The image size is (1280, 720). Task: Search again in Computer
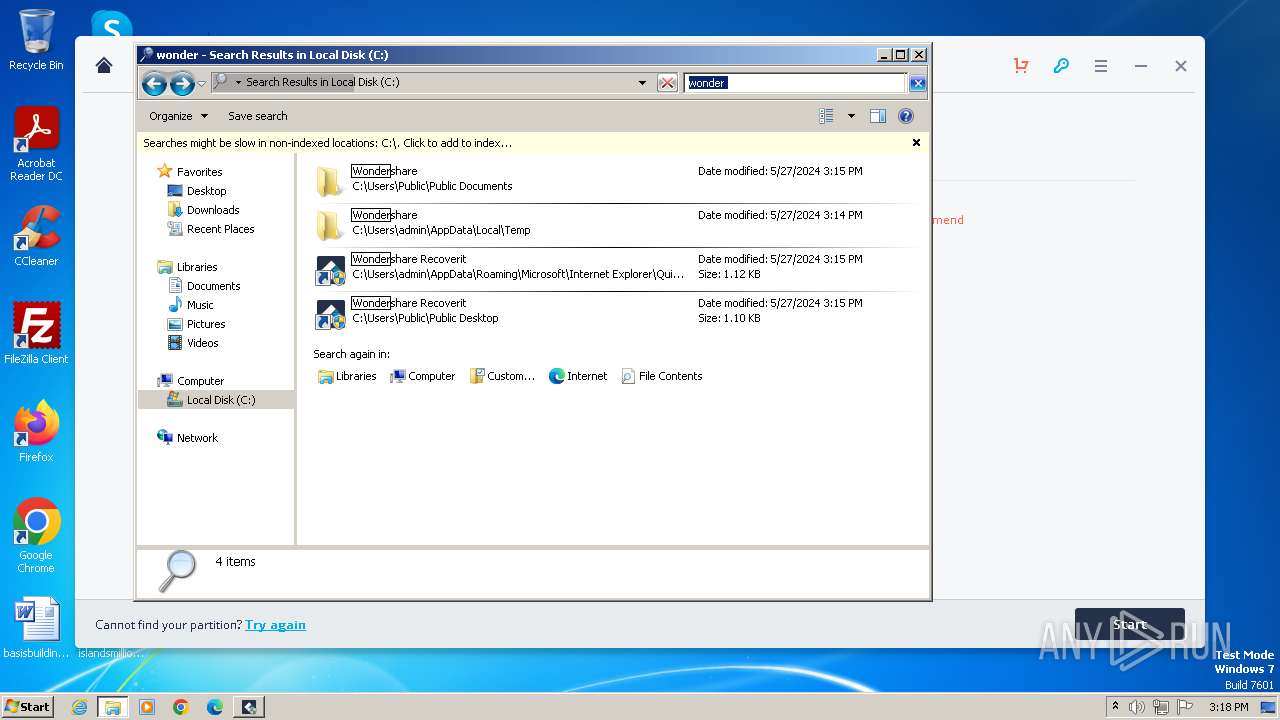(x=422, y=376)
